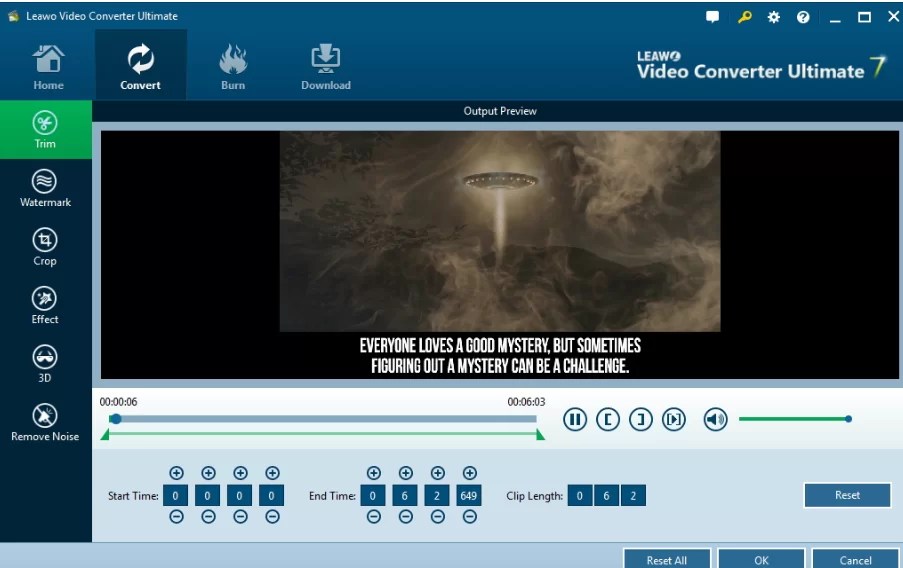Maximize the Leawo window

tap(864, 17)
